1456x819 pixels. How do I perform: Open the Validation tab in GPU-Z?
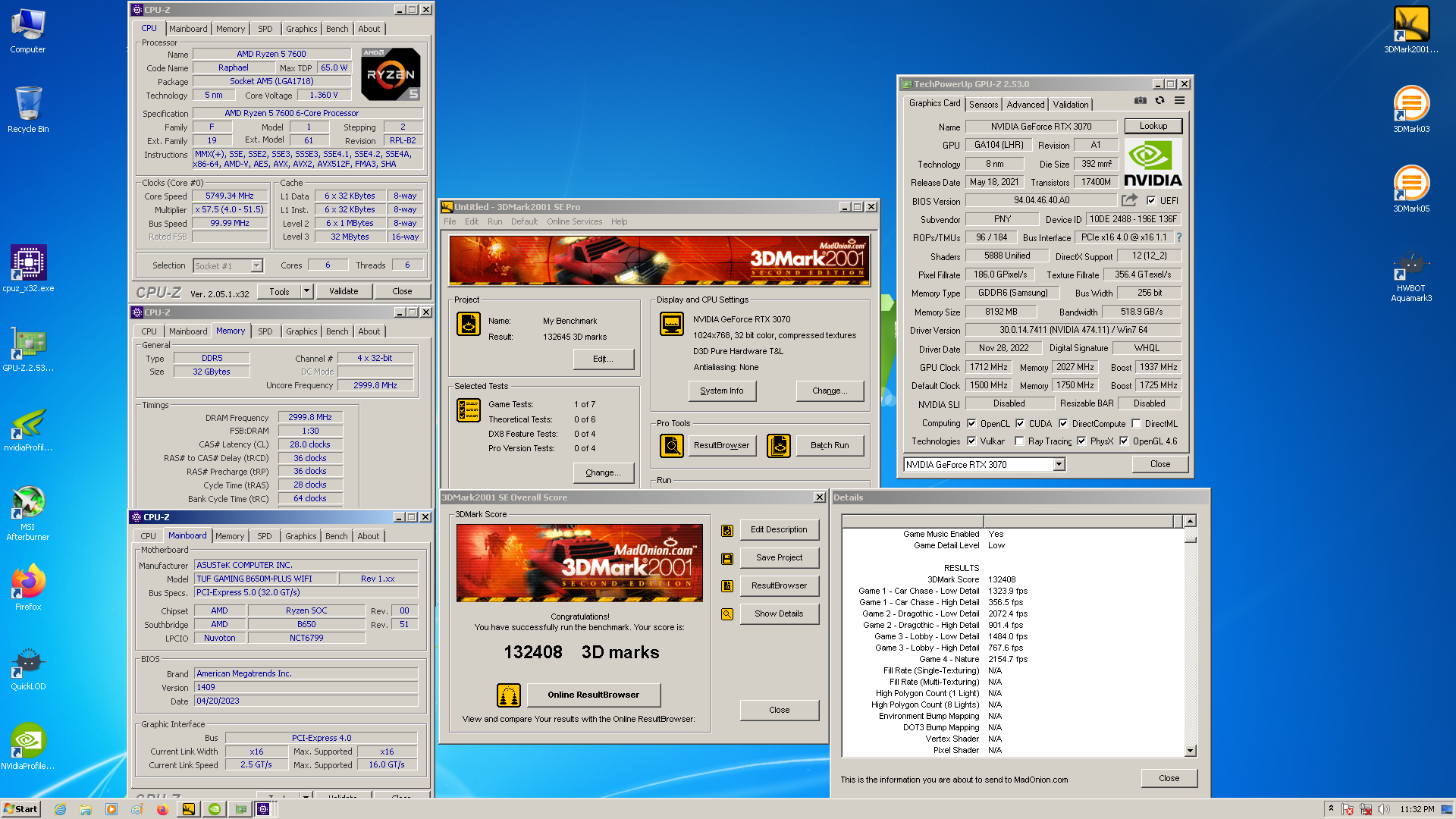1071,105
